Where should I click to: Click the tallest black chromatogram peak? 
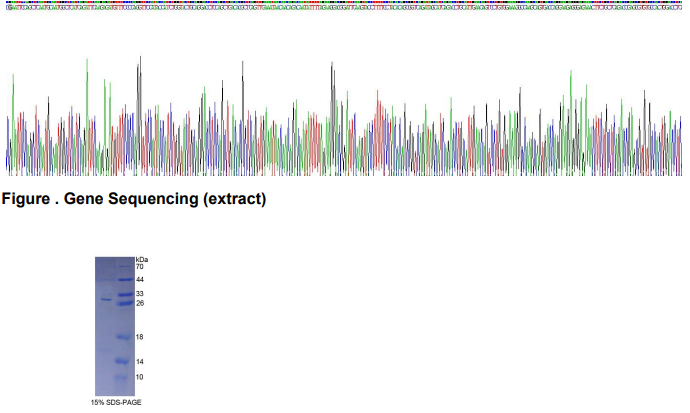pyautogui.click(x=140, y=58)
